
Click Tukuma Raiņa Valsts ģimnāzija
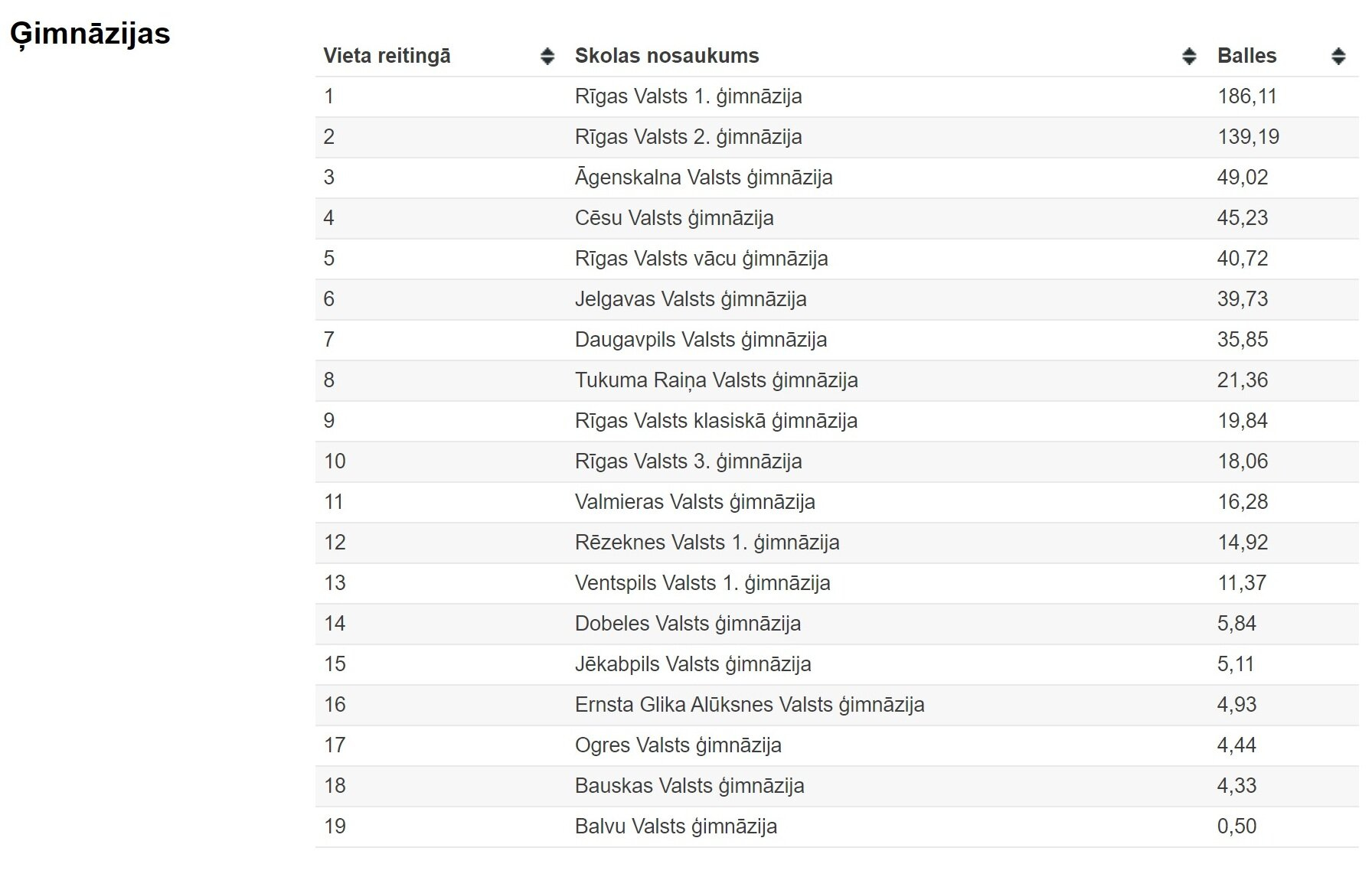716,380
